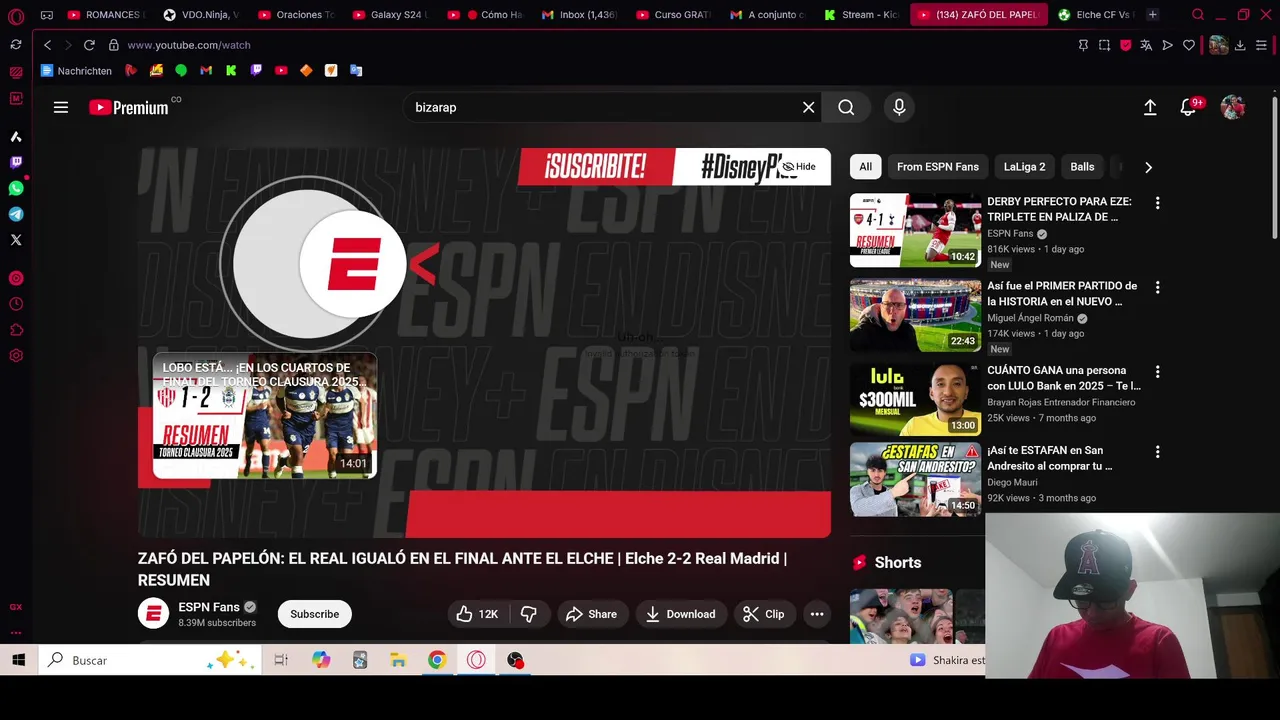Open Telegram in the Opera sidebar
Screen dimensions: 1280x720
click(x=16, y=214)
